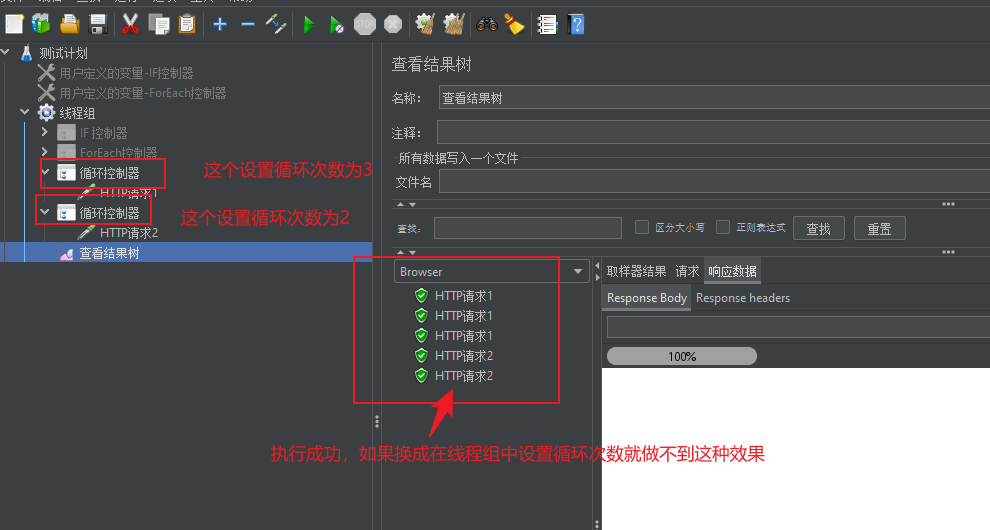Screen dimensions: 990x530
Task: Click the 文件名 input field
Action: tap(714, 182)
